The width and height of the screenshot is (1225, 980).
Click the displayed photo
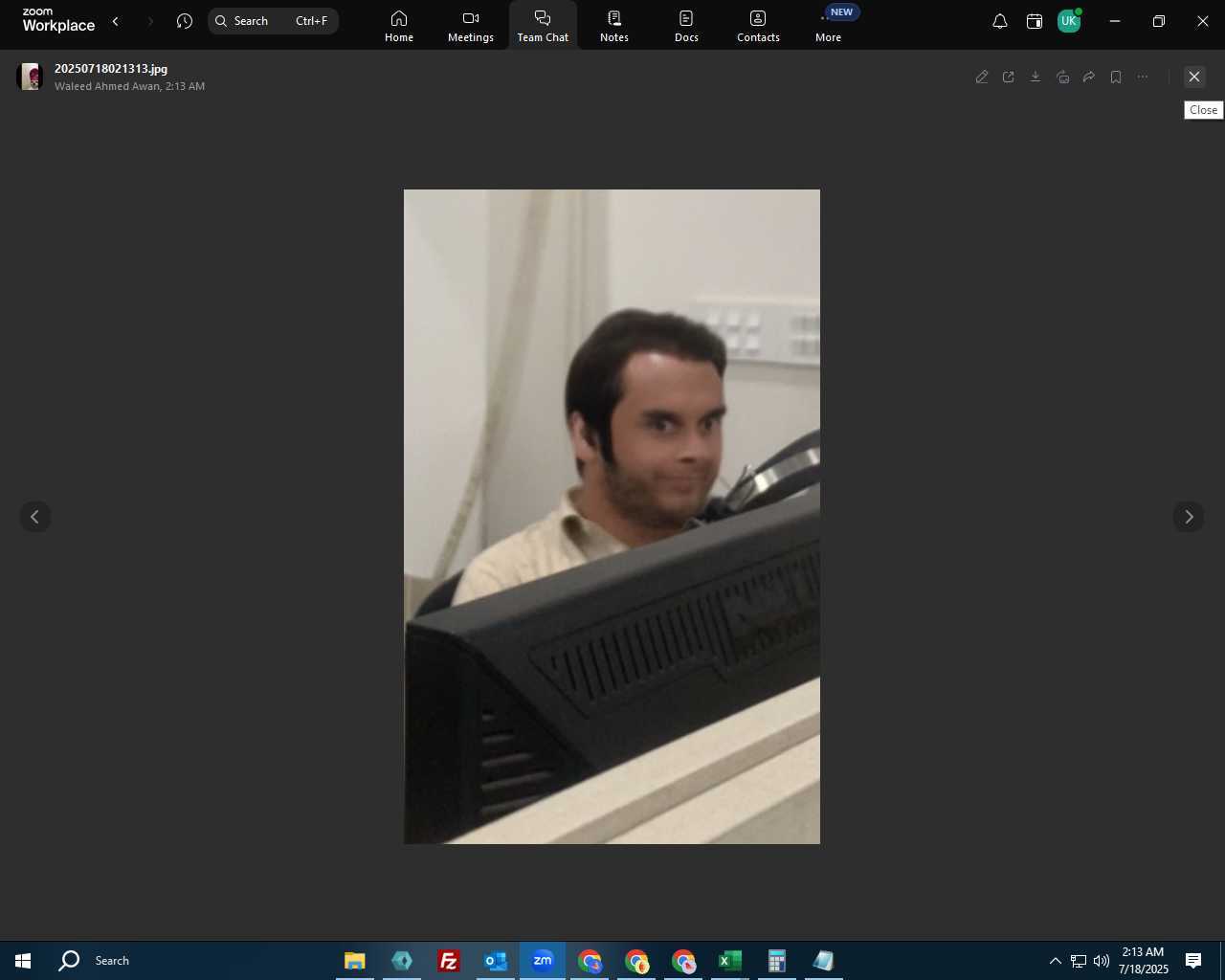612,517
